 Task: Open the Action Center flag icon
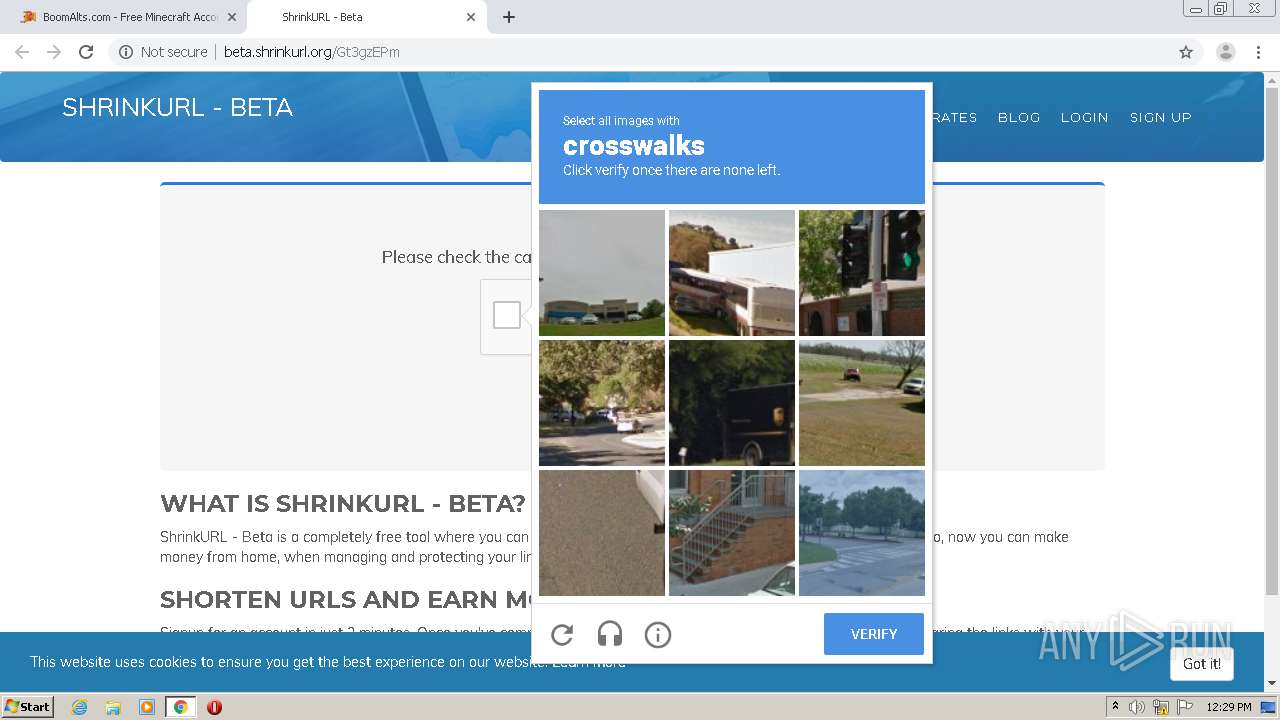[x=1184, y=707]
